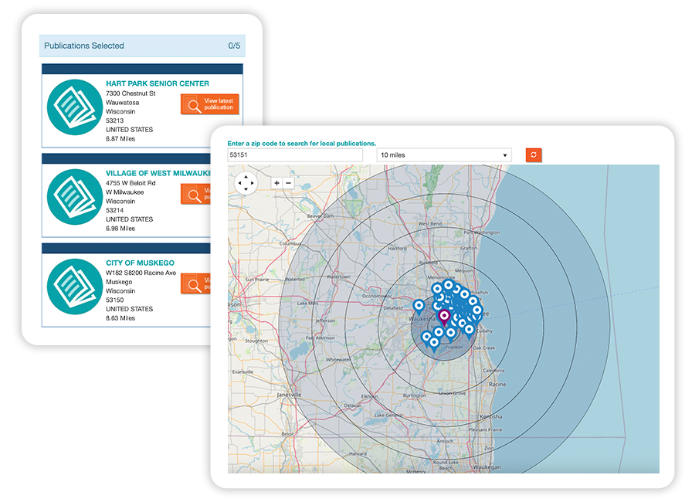The height and width of the screenshot is (502, 695).
Task: View latest publication for Hart Park Senior Center
Action: (210, 104)
